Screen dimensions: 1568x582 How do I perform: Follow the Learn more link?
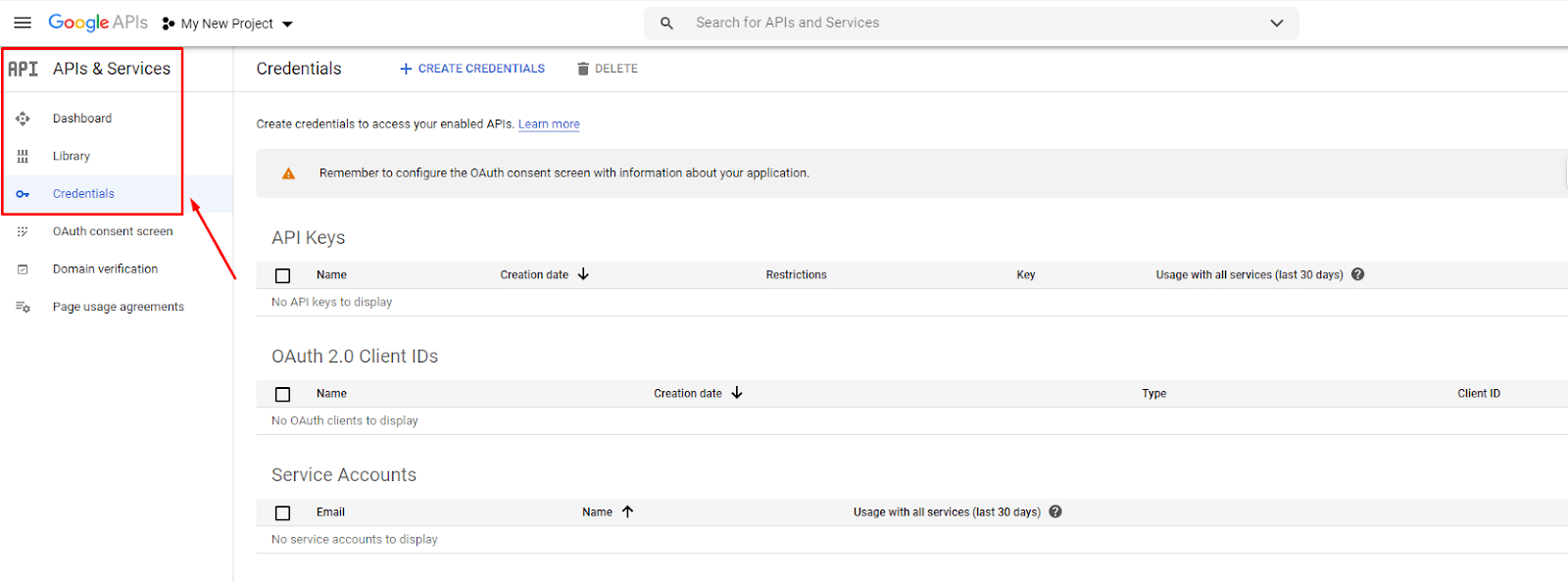[x=549, y=124]
